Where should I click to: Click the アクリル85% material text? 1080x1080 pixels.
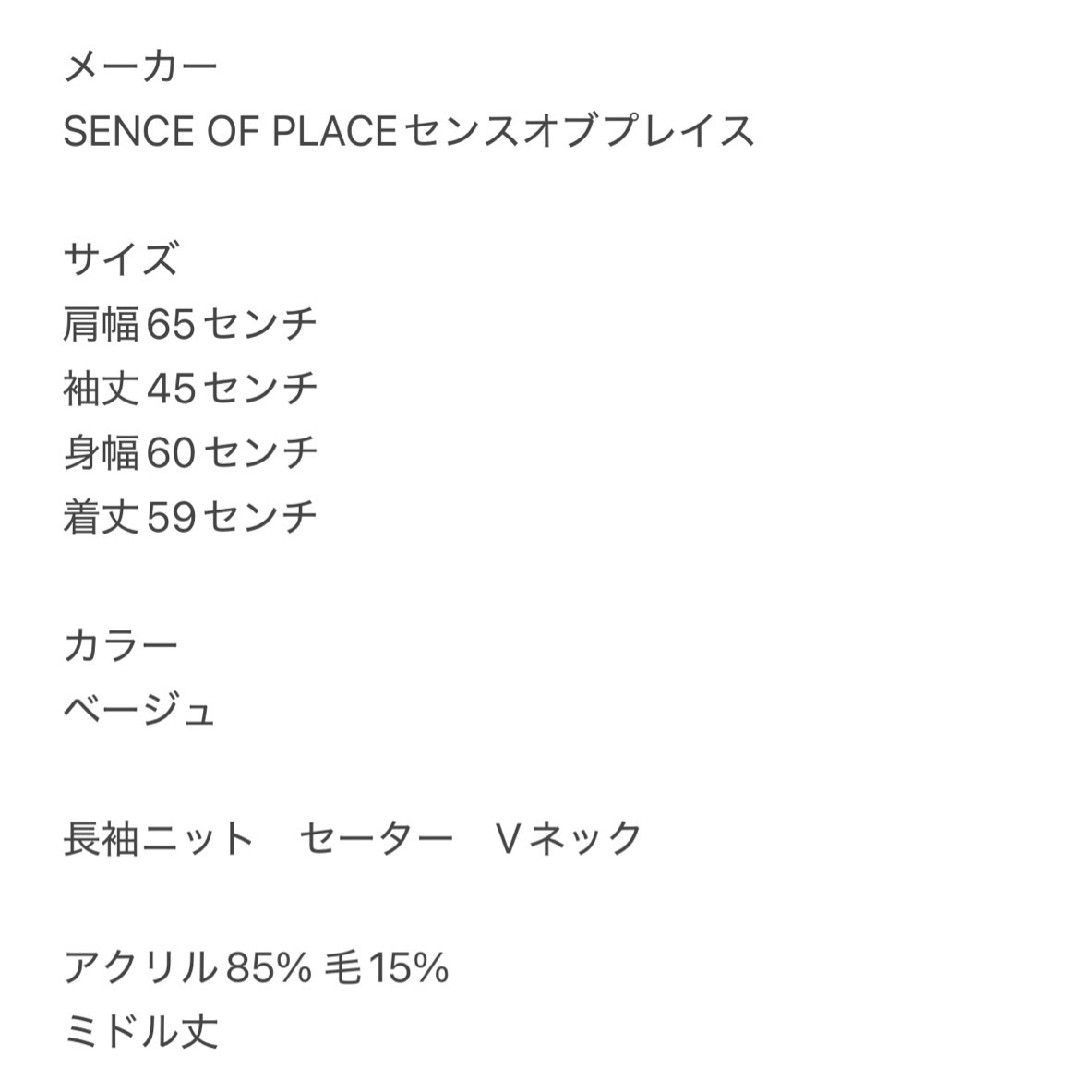(x=188, y=968)
